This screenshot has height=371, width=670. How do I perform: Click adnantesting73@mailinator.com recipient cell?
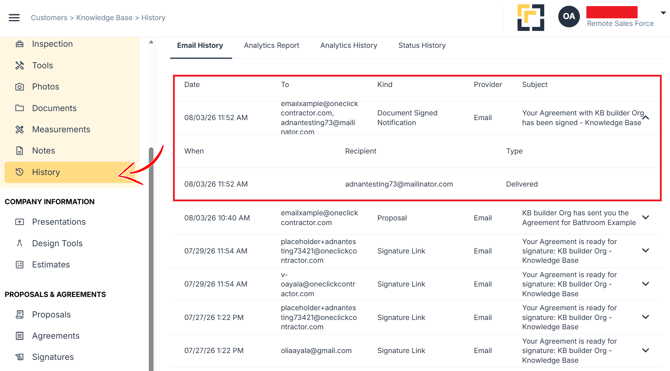click(x=399, y=184)
